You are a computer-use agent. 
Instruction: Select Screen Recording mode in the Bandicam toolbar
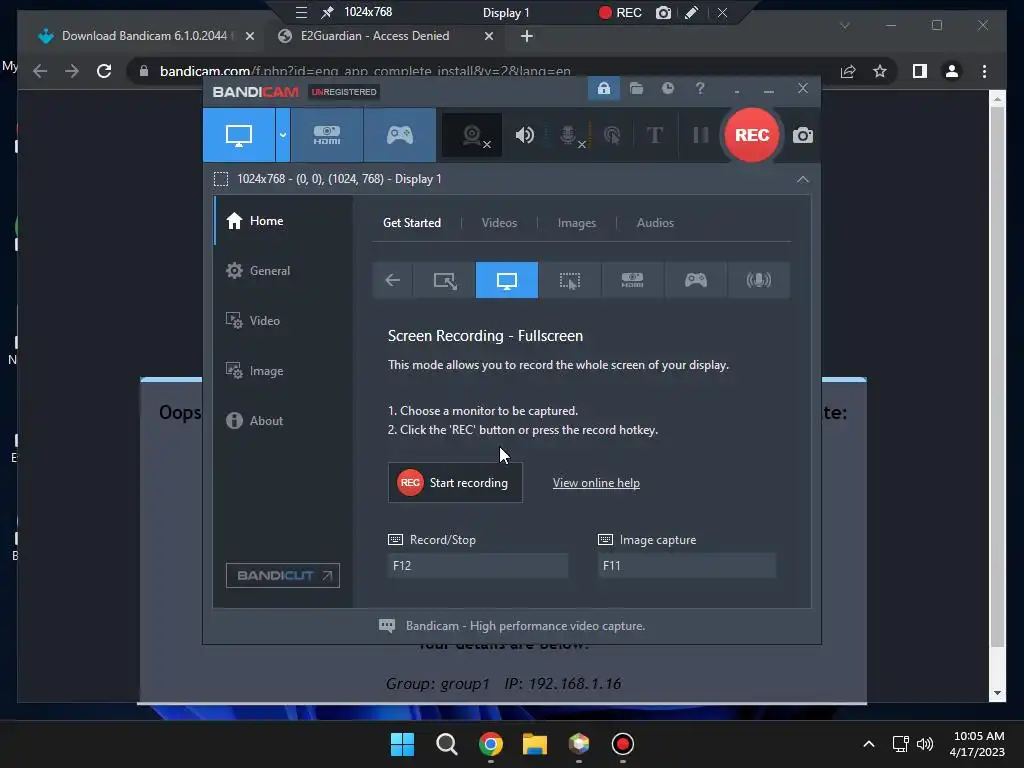239,135
